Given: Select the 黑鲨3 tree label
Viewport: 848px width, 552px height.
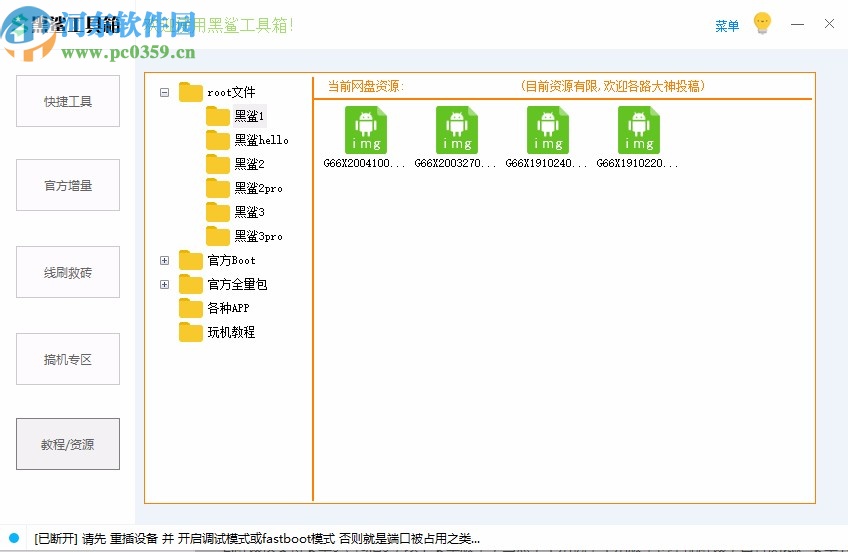Looking at the screenshot, I should coord(249,212).
